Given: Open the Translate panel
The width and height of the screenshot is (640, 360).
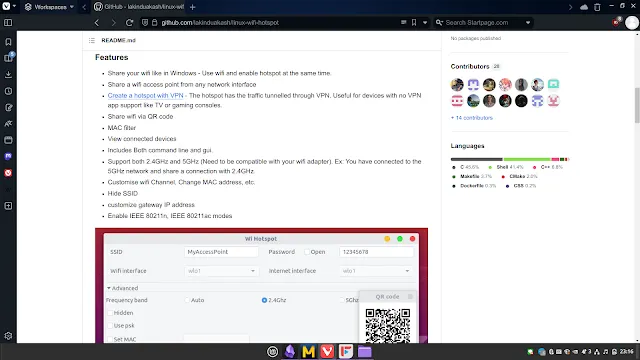Looking at the screenshot, I should click(8, 124).
